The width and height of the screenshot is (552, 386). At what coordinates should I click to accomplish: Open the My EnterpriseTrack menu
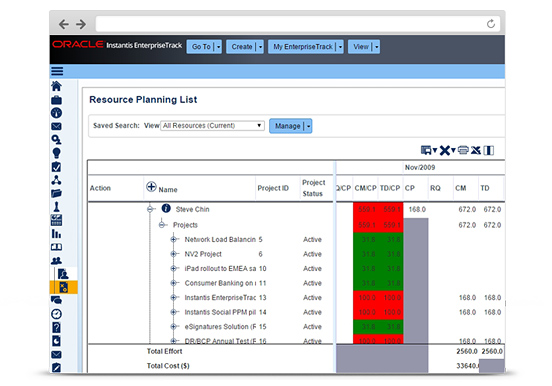[x=306, y=46]
